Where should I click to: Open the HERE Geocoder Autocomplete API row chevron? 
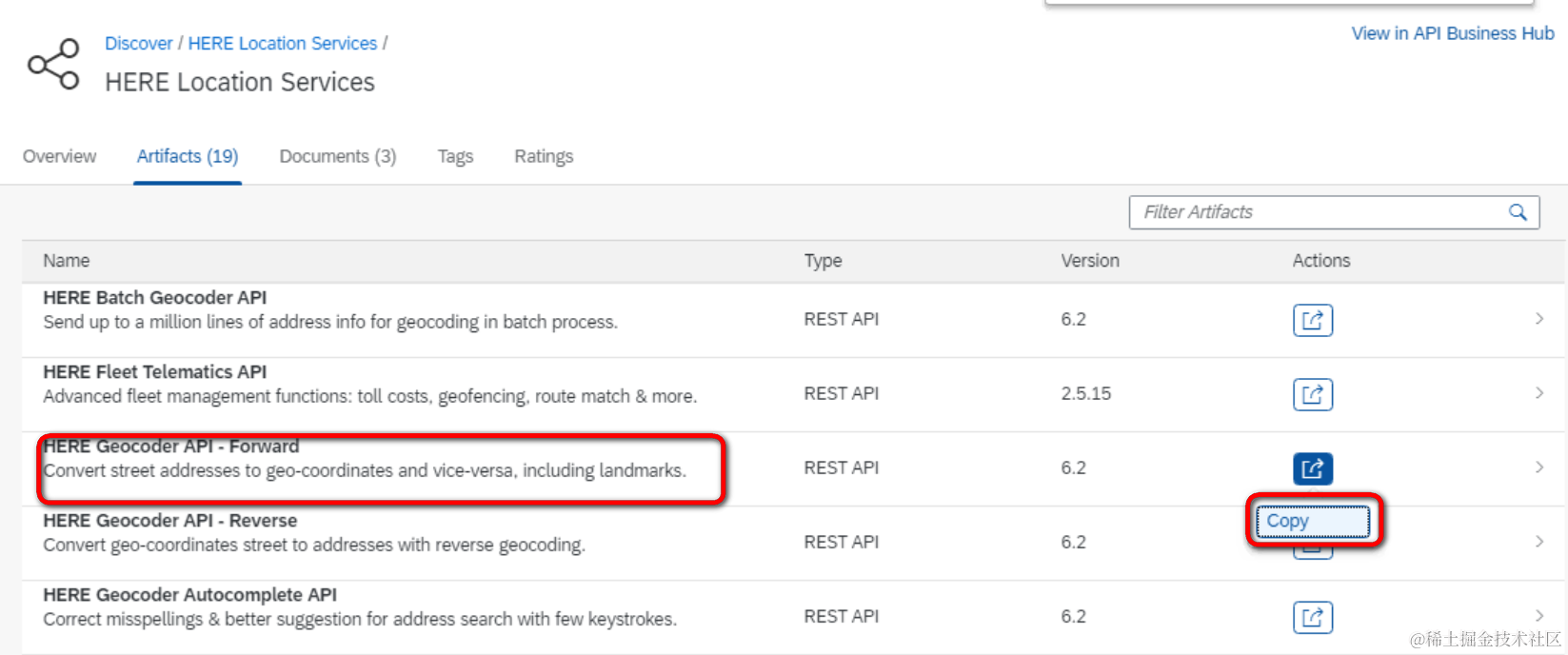point(1538,616)
